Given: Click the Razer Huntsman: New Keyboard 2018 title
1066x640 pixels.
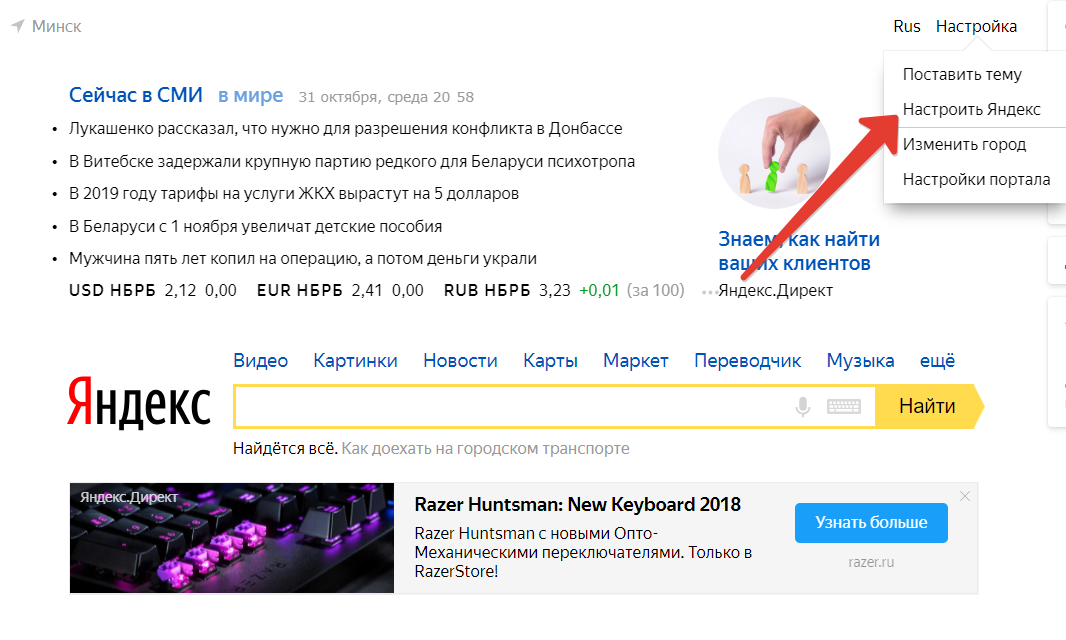Looking at the screenshot, I should 577,505.
